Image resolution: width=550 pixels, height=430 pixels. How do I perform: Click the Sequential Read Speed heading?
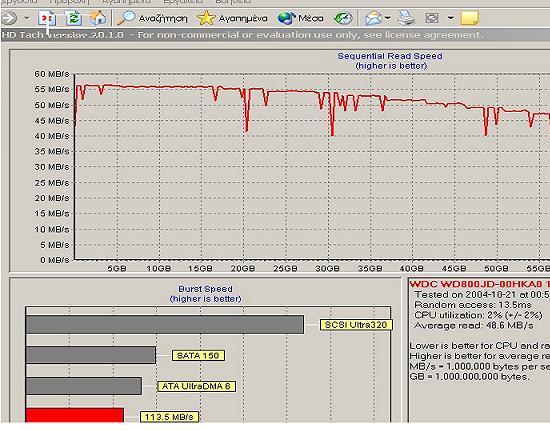pyautogui.click(x=390, y=56)
